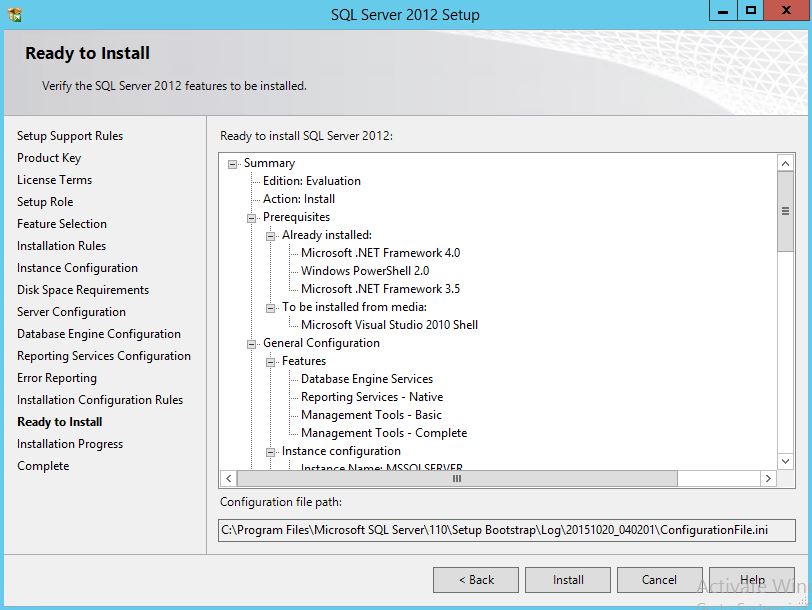
Task: Cancel the SQL Server setup
Action: click(659, 580)
